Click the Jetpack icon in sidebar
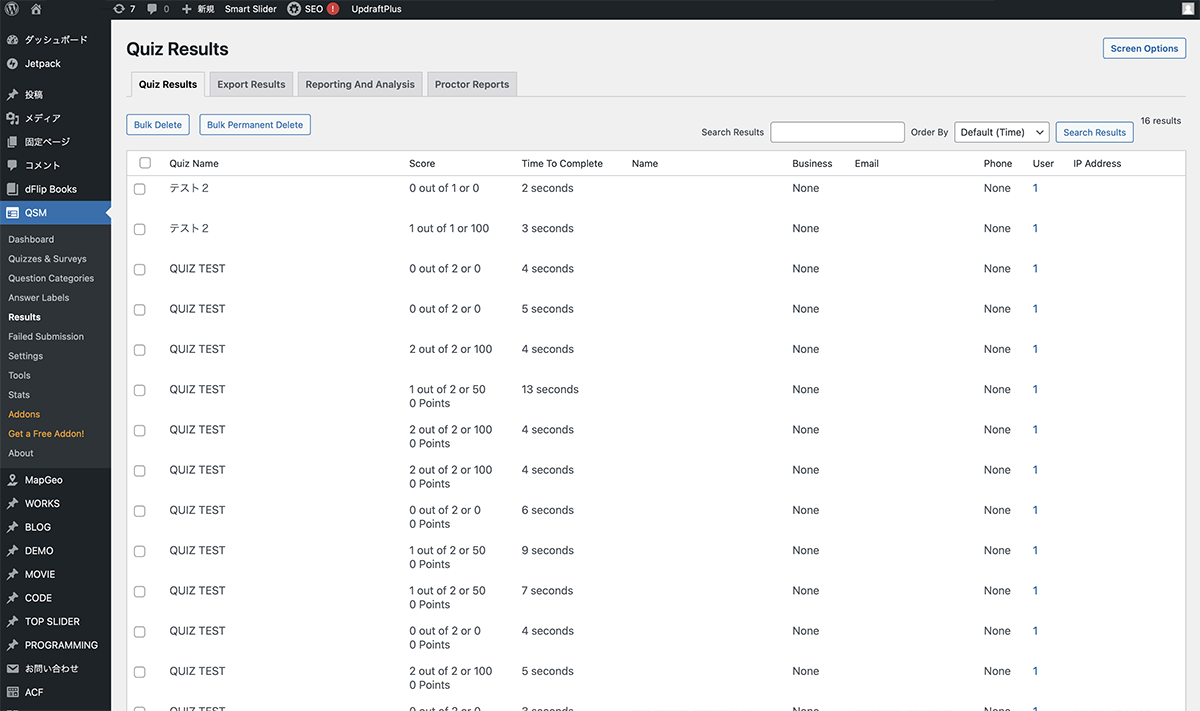The width and height of the screenshot is (1200, 711). tap(12, 64)
